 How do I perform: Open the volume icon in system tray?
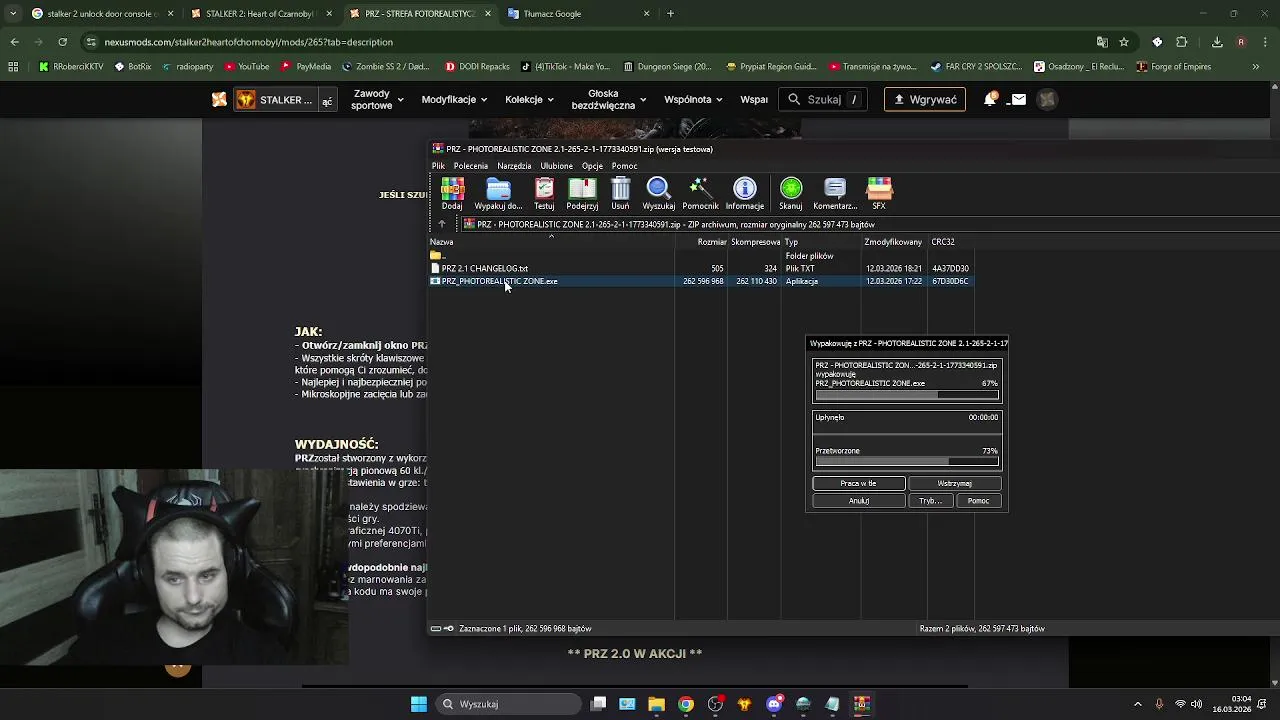[x=1196, y=704]
